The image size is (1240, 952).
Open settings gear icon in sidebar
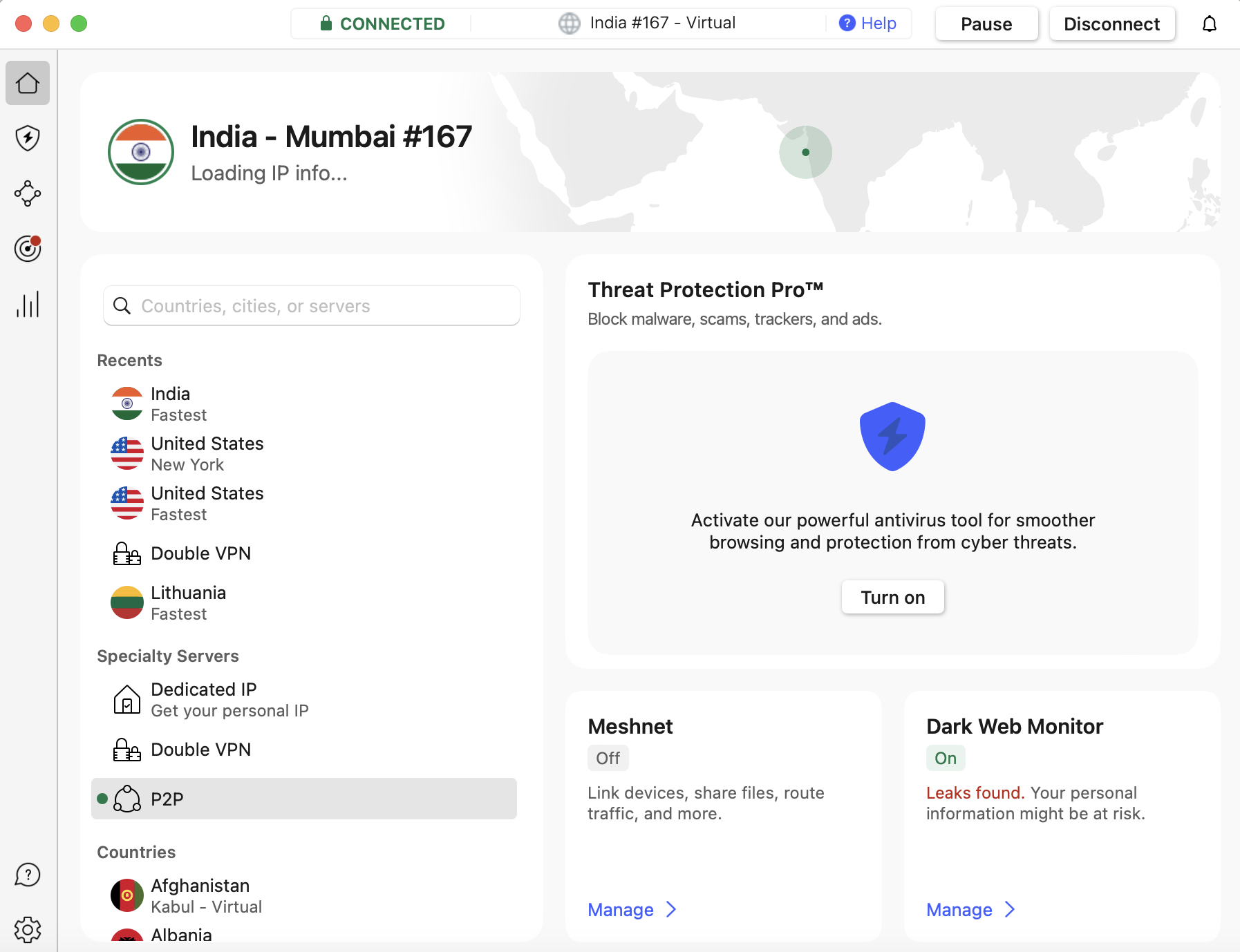pos(28,930)
